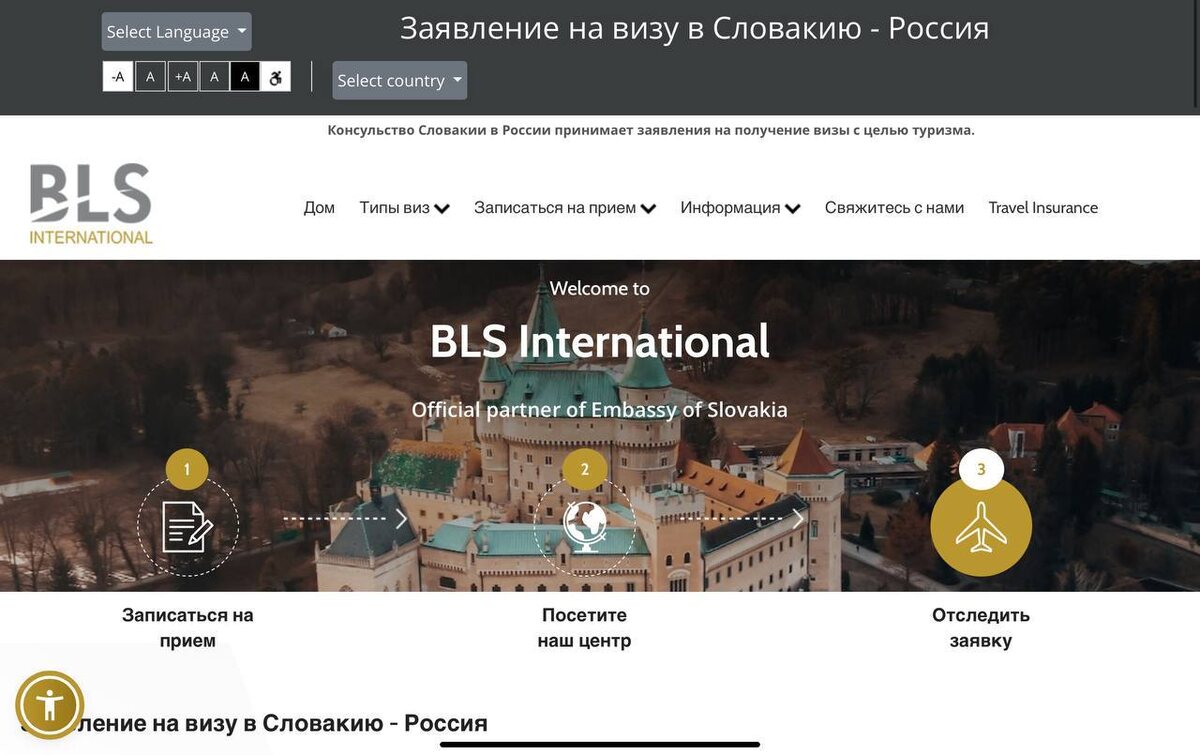The width and height of the screenshot is (1200, 755).
Task: Decrease font size with -A button
Action: tap(118, 76)
